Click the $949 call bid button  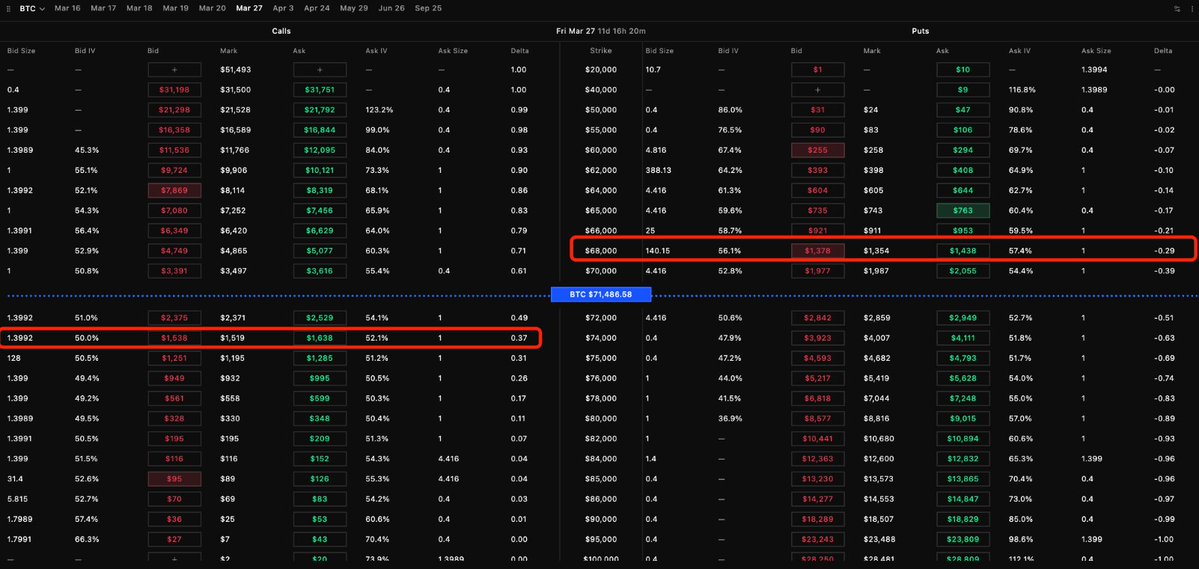coord(174,378)
